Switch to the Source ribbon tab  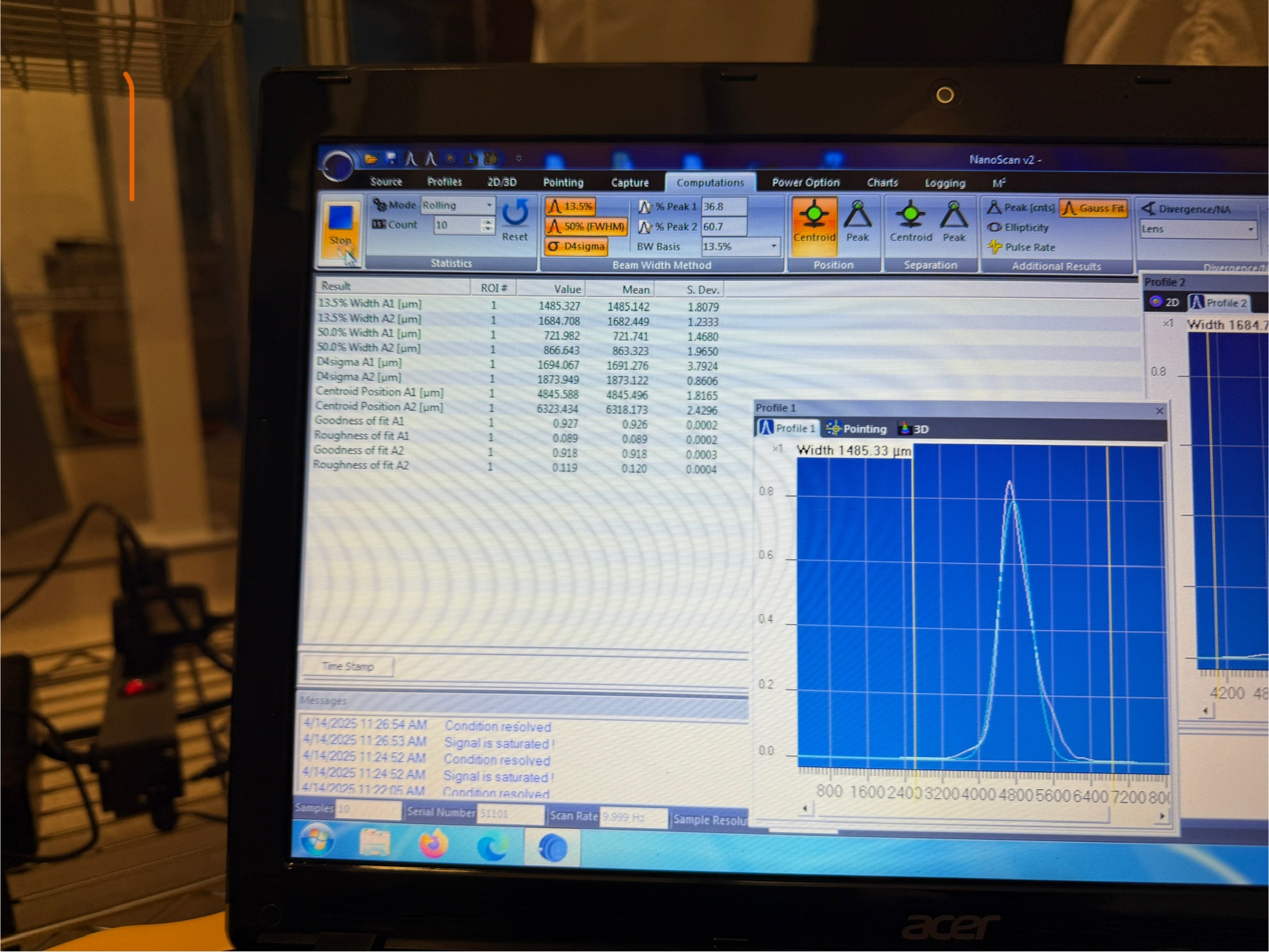(x=386, y=181)
